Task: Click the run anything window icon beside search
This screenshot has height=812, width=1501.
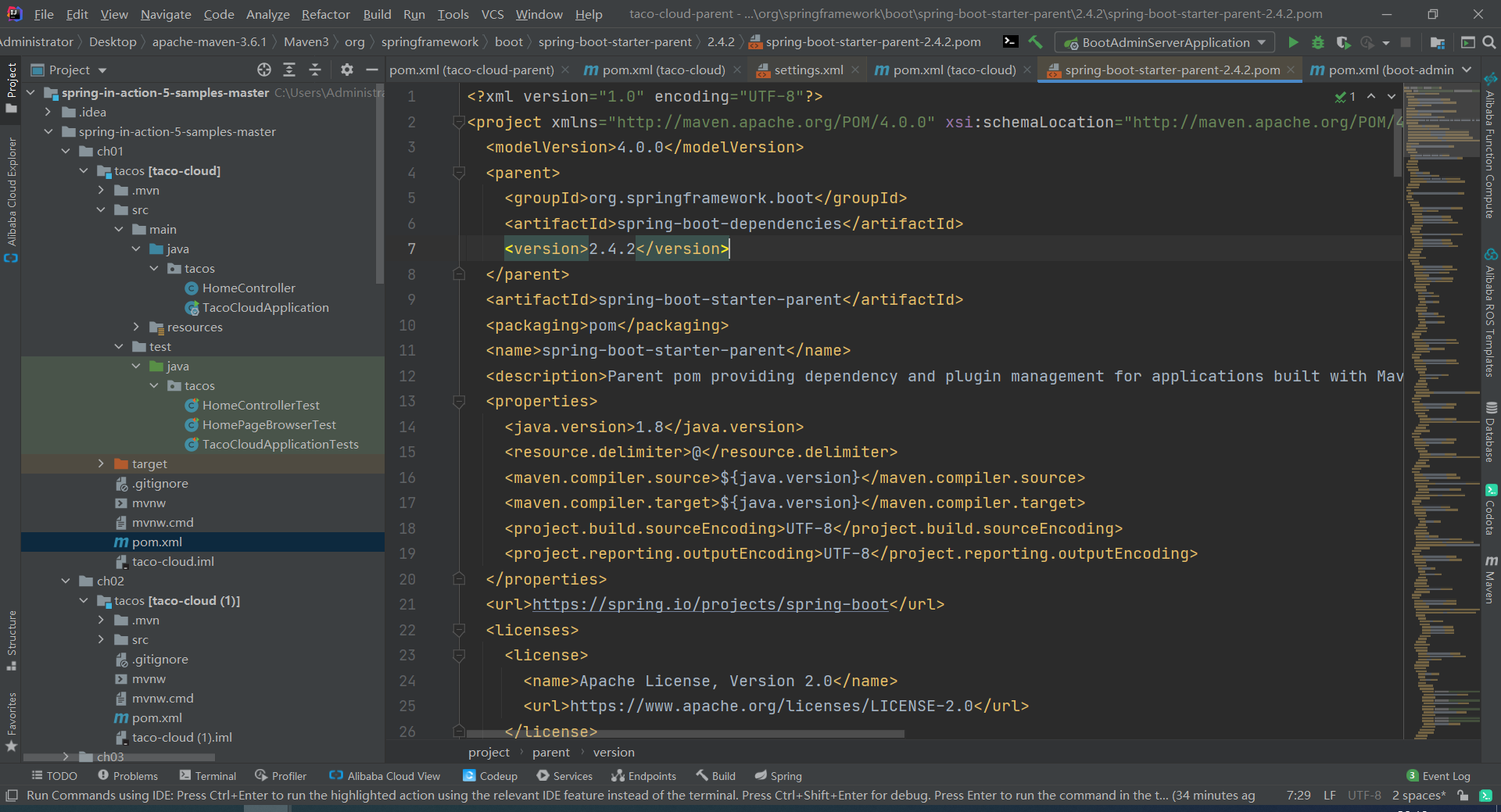Action: [1468, 42]
